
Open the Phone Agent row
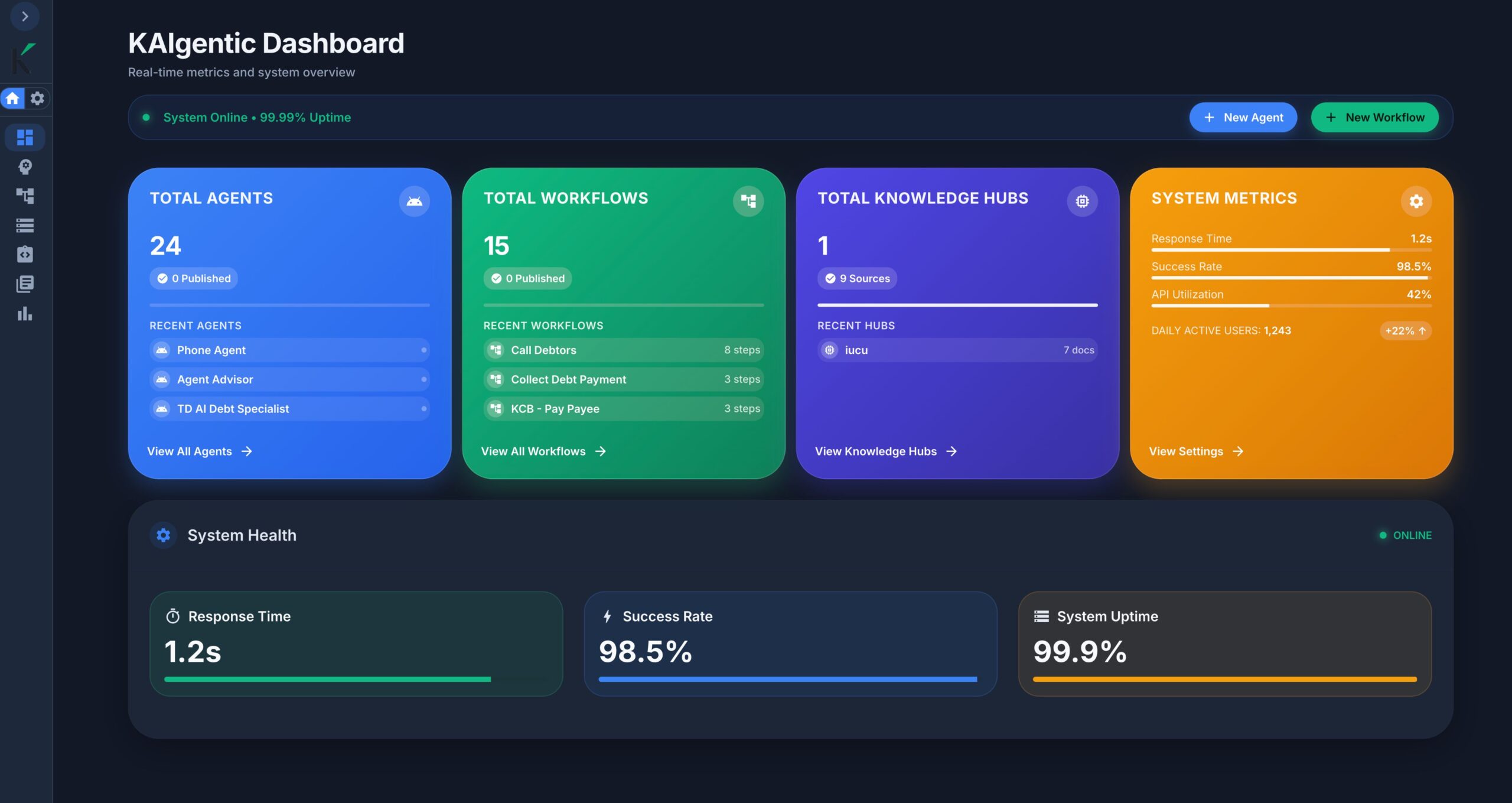(289, 350)
